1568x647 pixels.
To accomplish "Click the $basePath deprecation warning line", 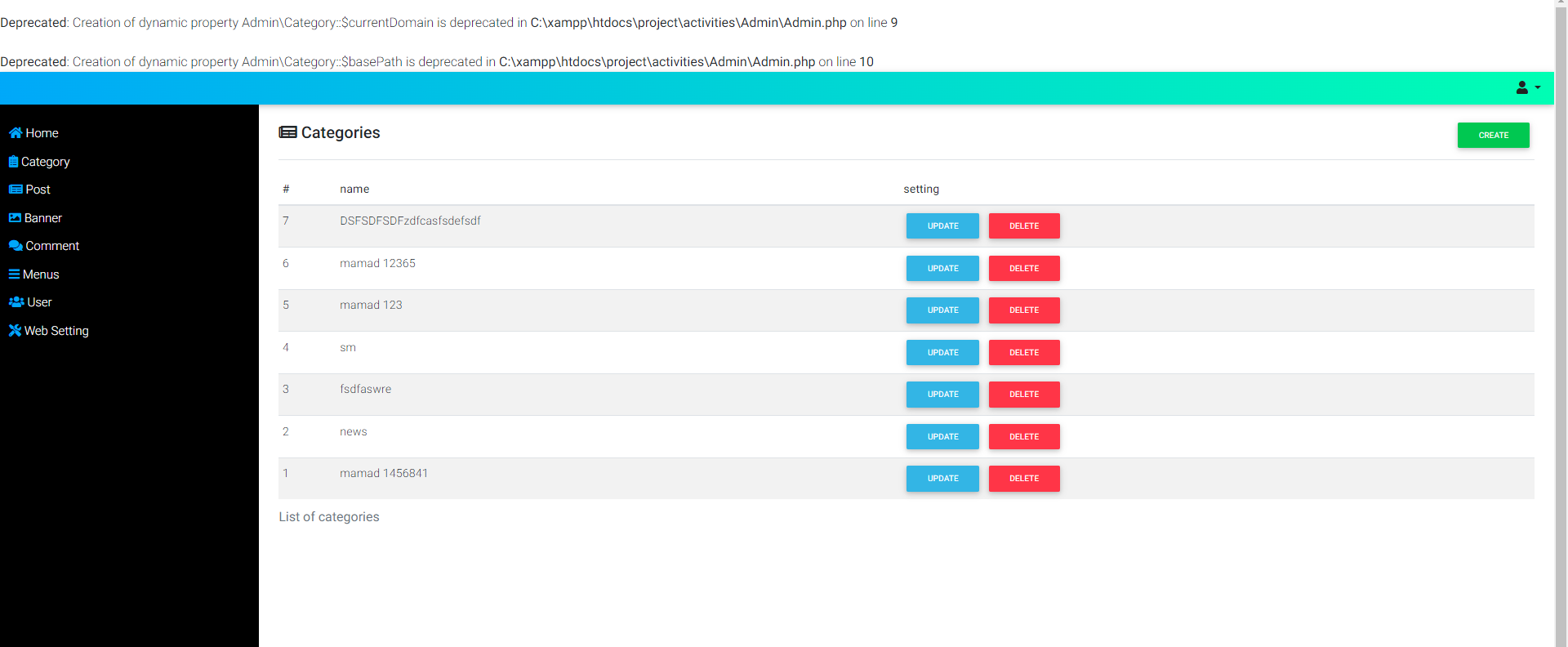I will pyautogui.click(x=437, y=62).
